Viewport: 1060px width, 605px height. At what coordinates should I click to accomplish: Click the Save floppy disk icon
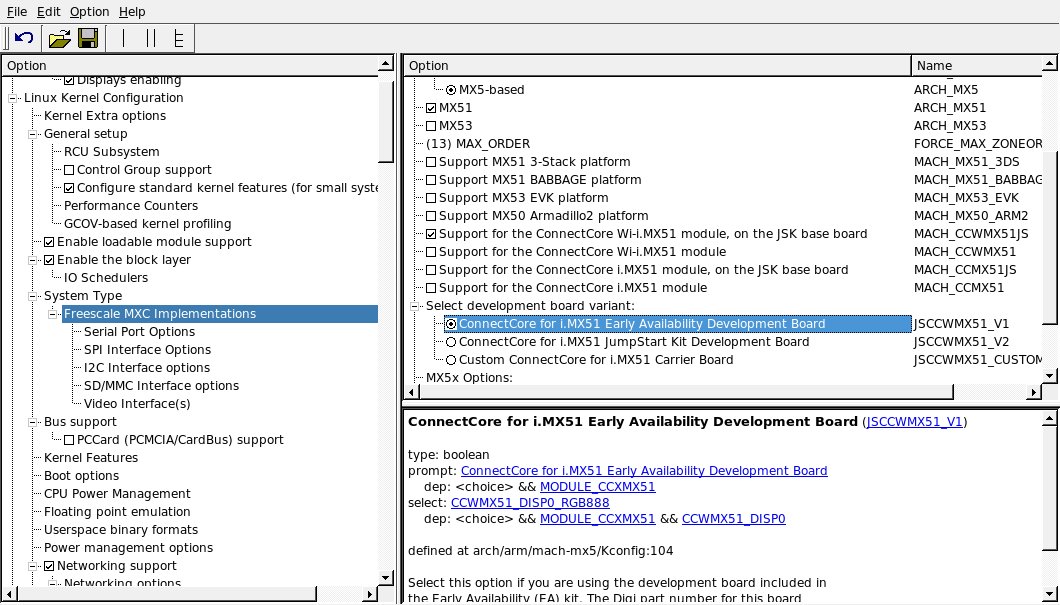87,38
